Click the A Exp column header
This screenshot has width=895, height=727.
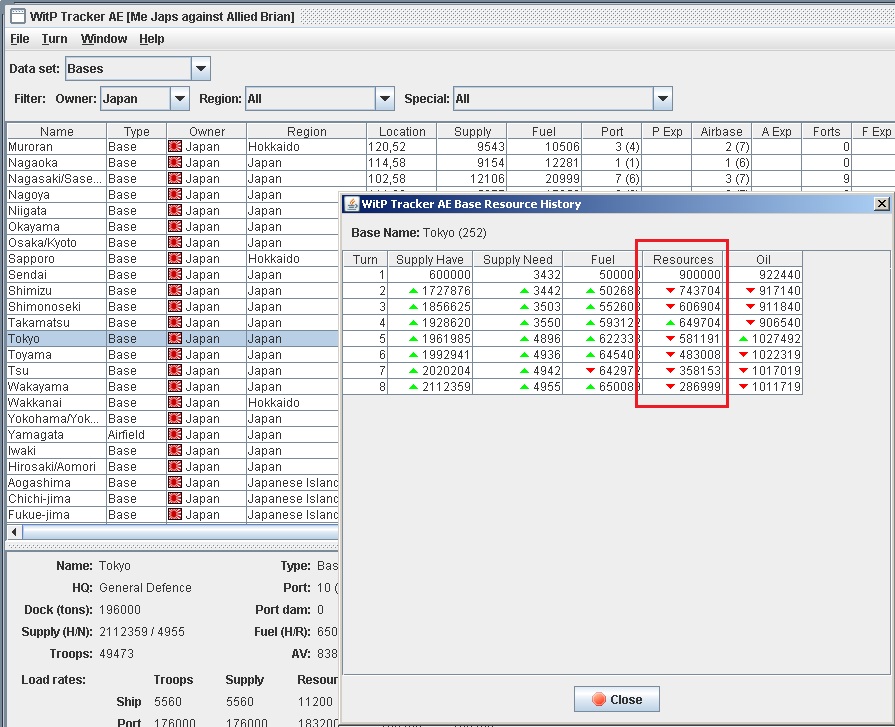click(776, 131)
